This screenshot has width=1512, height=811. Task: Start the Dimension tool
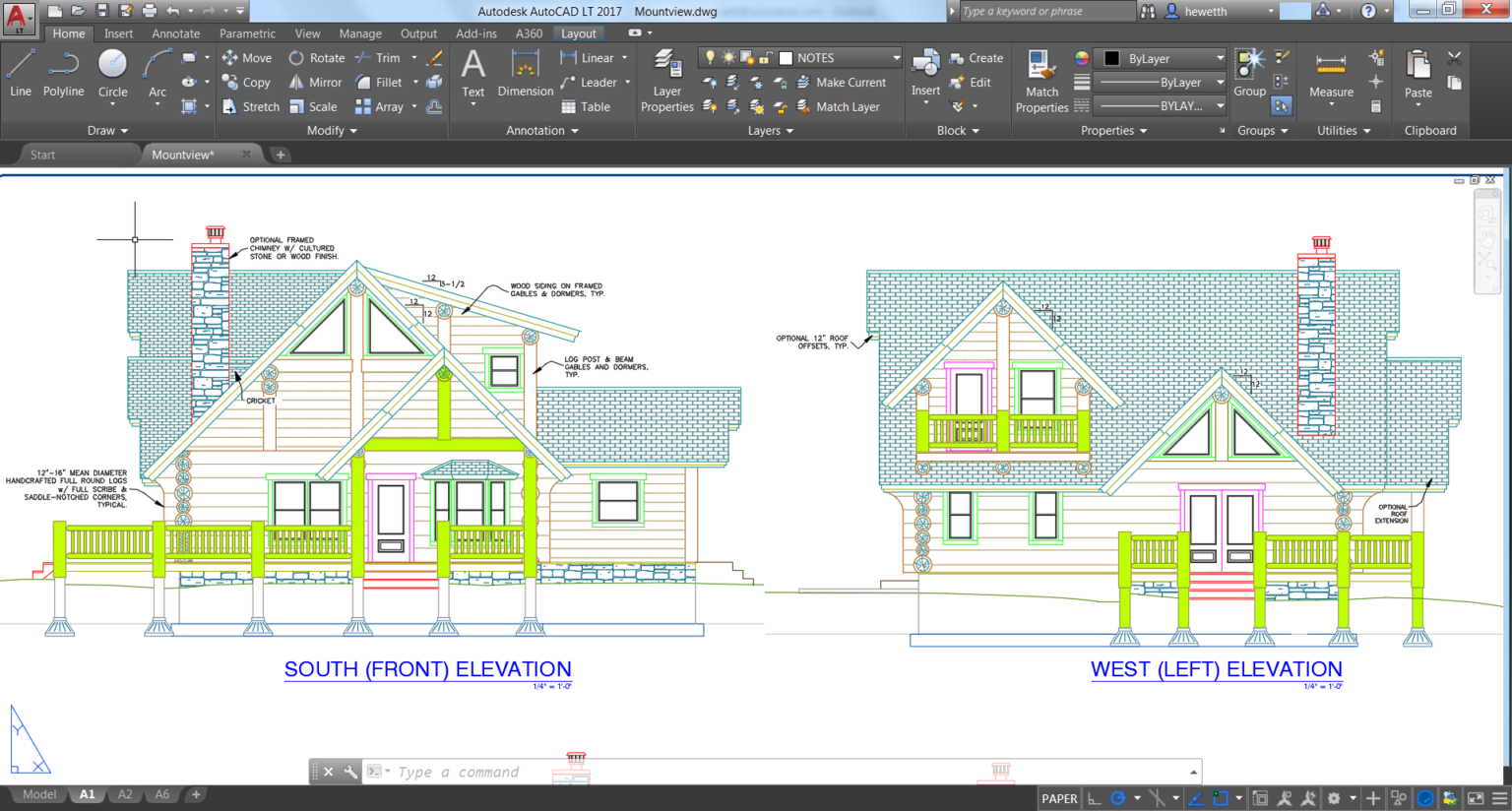525,72
